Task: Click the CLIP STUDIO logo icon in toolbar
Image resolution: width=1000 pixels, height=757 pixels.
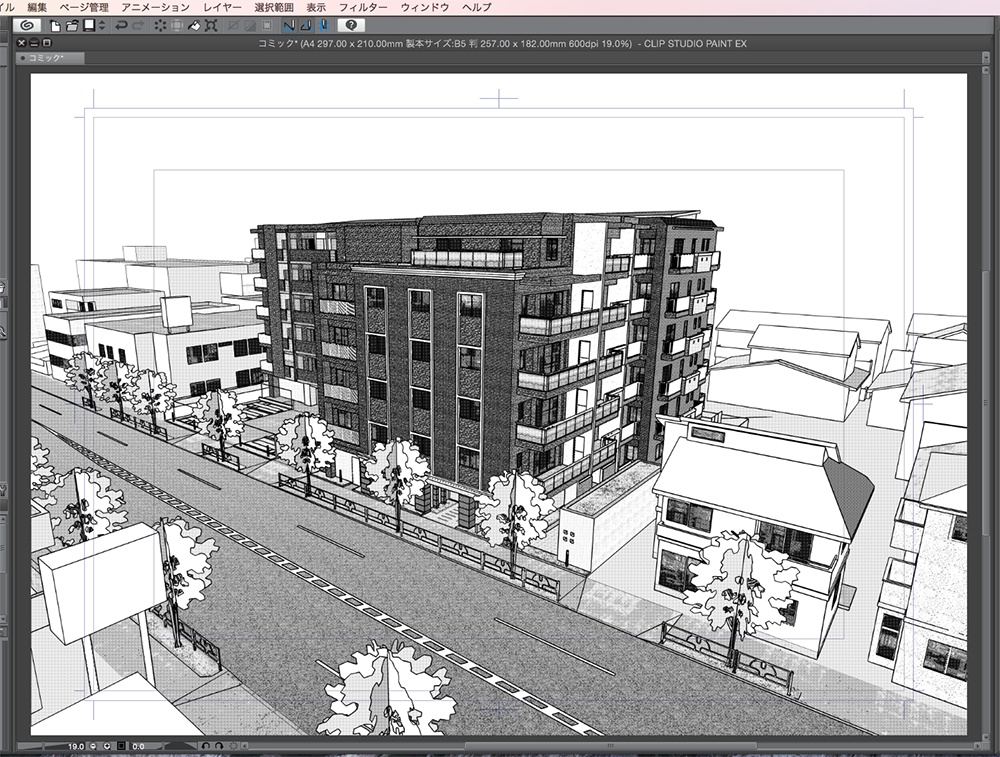Action: [27, 28]
